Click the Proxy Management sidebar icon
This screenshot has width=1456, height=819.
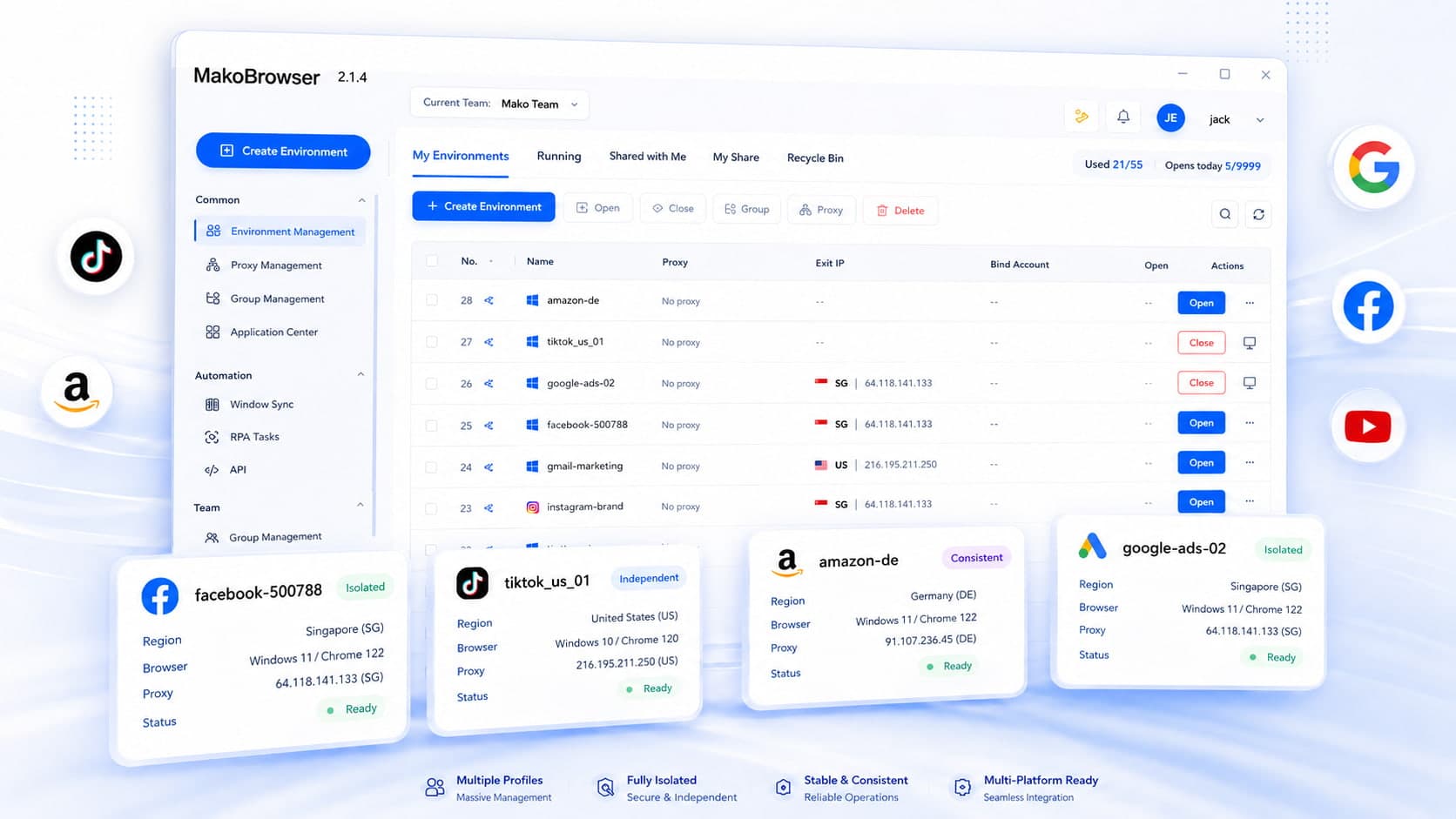click(x=212, y=265)
